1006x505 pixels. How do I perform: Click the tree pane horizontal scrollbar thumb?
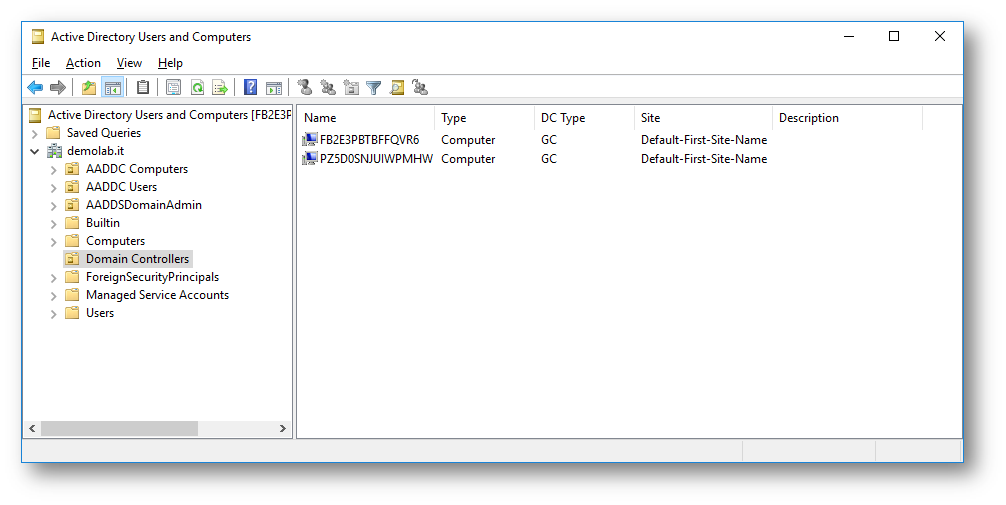pos(119,428)
